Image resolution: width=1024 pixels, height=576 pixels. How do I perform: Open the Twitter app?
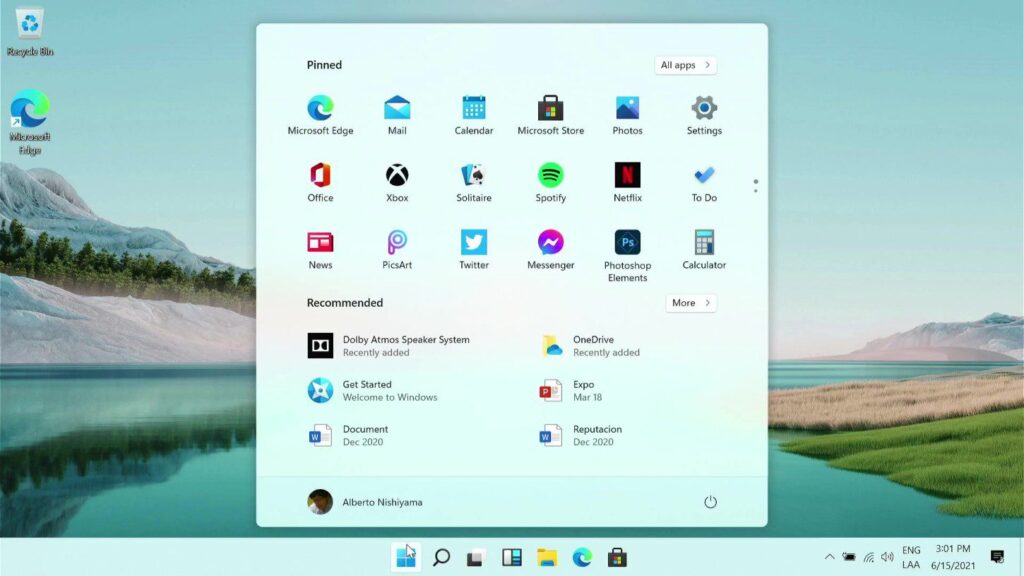(x=473, y=250)
